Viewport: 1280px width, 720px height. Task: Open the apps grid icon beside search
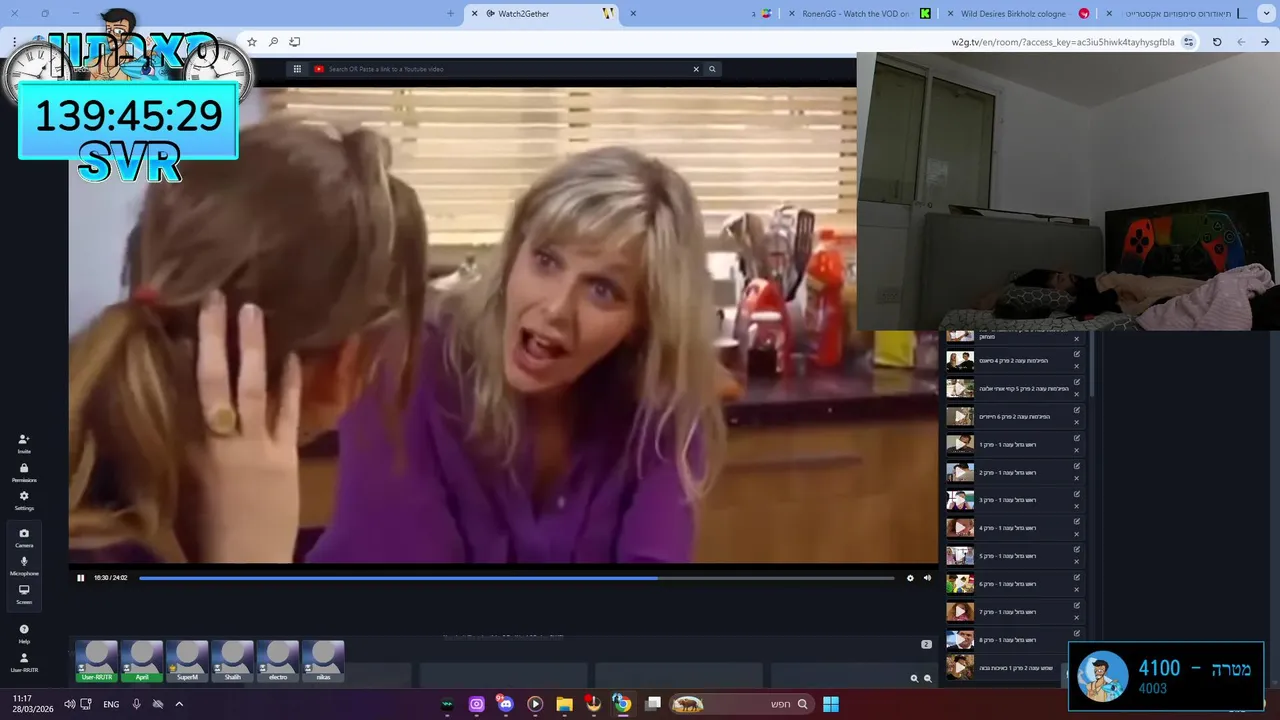click(x=297, y=69)
